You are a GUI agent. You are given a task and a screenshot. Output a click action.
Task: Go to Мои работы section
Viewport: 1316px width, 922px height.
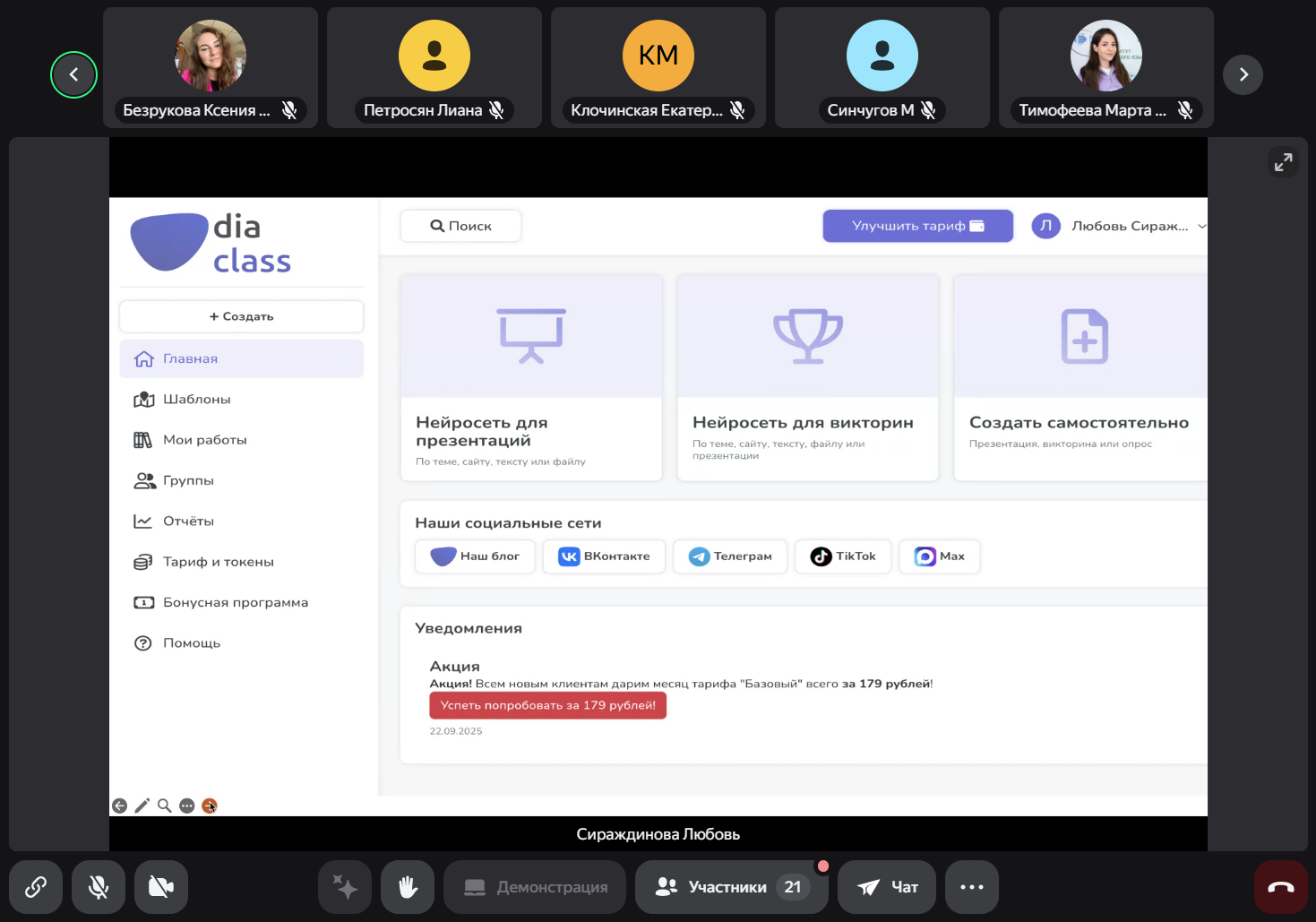click(x=242, y=440)
